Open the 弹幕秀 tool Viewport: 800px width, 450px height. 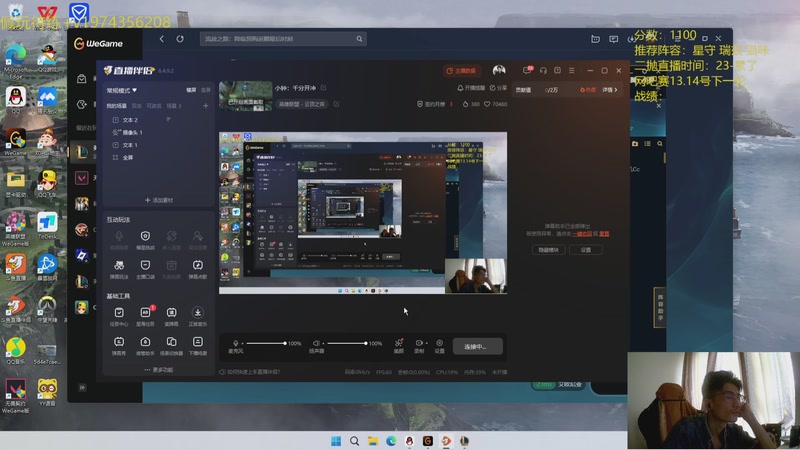119,345
